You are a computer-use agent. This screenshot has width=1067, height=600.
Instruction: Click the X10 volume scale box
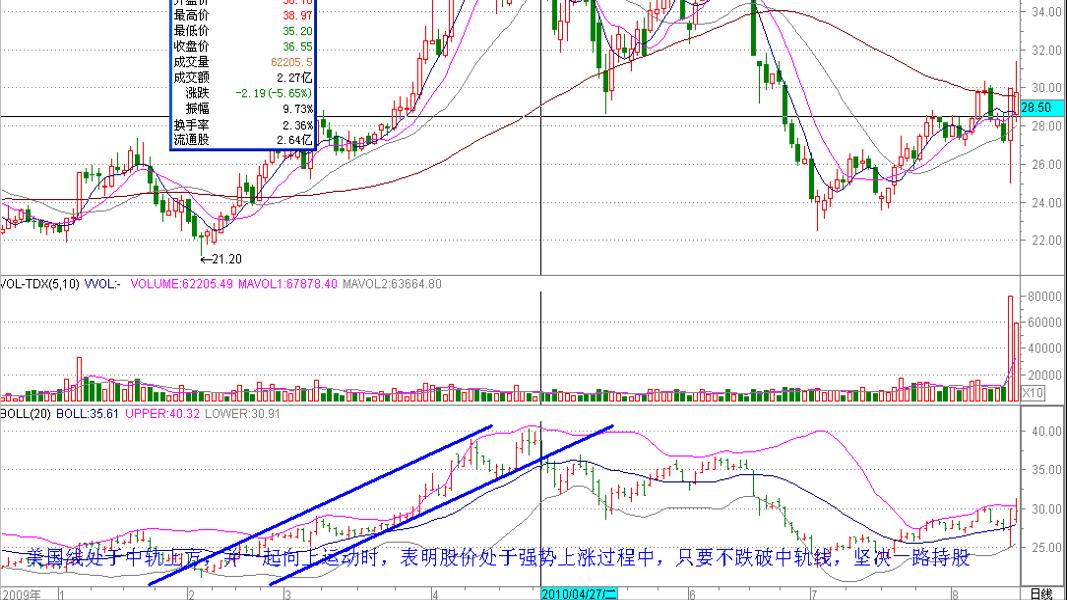(x=1032, y=393)
